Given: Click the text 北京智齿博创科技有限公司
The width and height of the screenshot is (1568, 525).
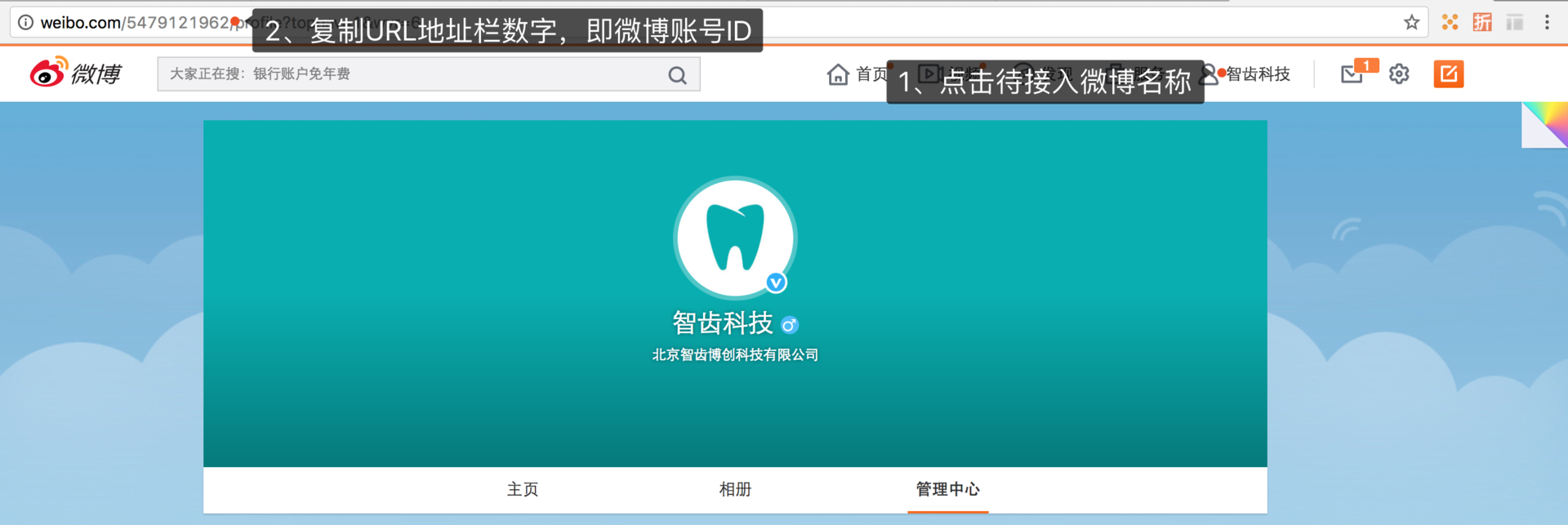Looking at the screenshot, I should 735,354.
